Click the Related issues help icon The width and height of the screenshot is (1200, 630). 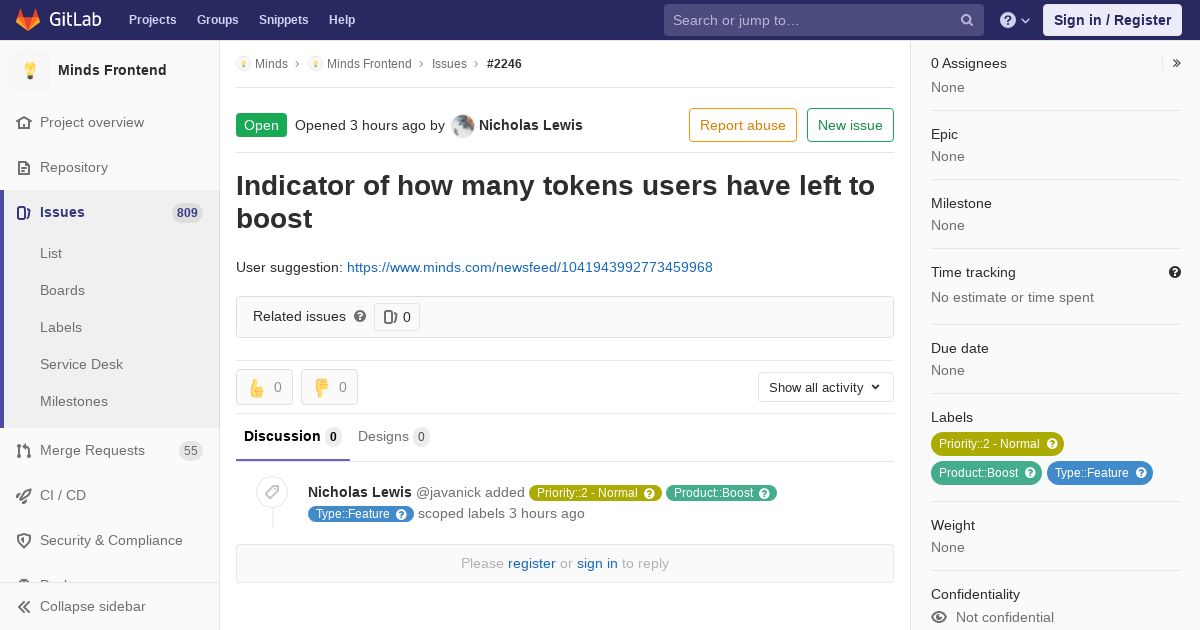coord(360,316)
